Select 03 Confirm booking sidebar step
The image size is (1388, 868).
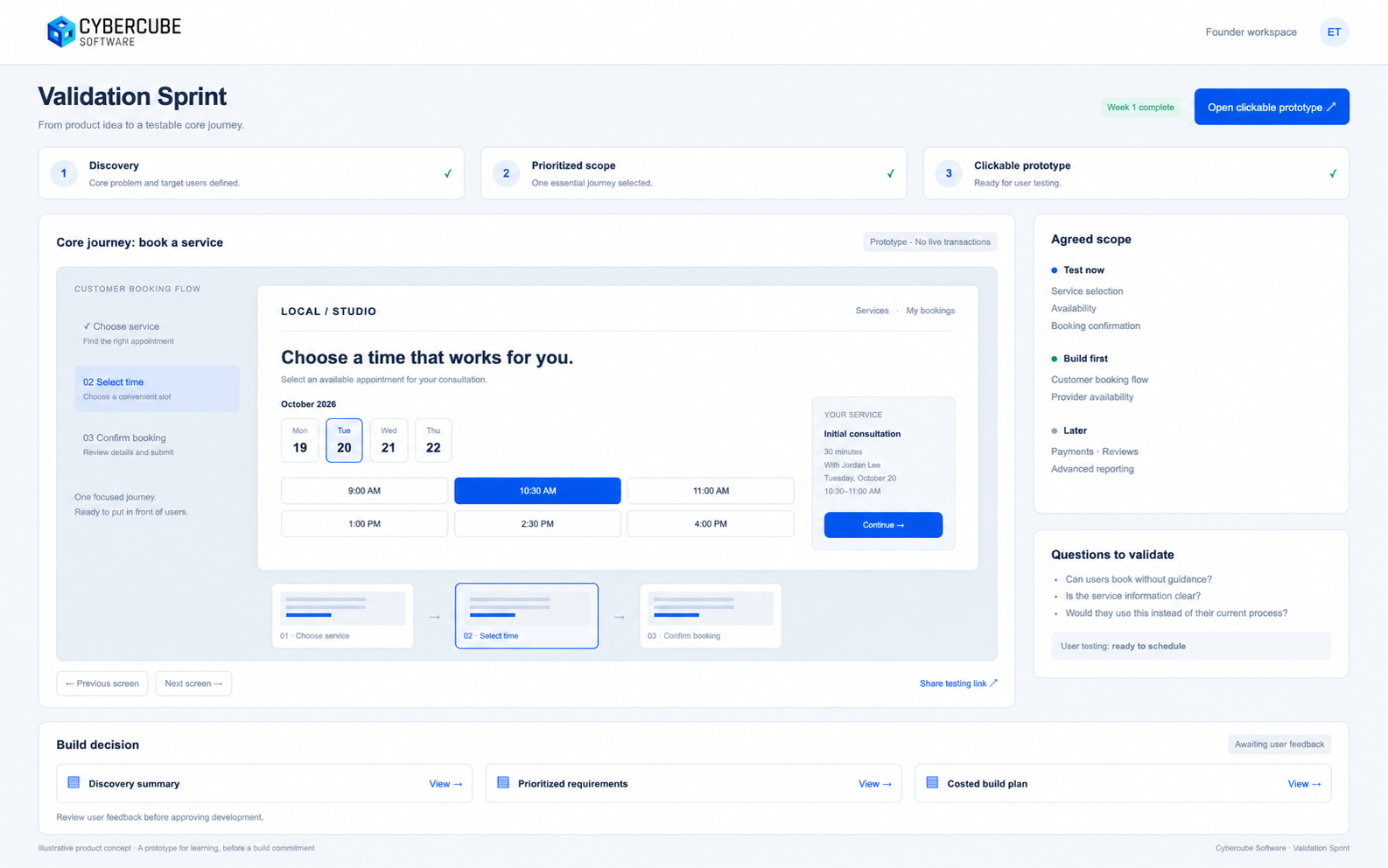pyautogui.click(x=157, y=444)
